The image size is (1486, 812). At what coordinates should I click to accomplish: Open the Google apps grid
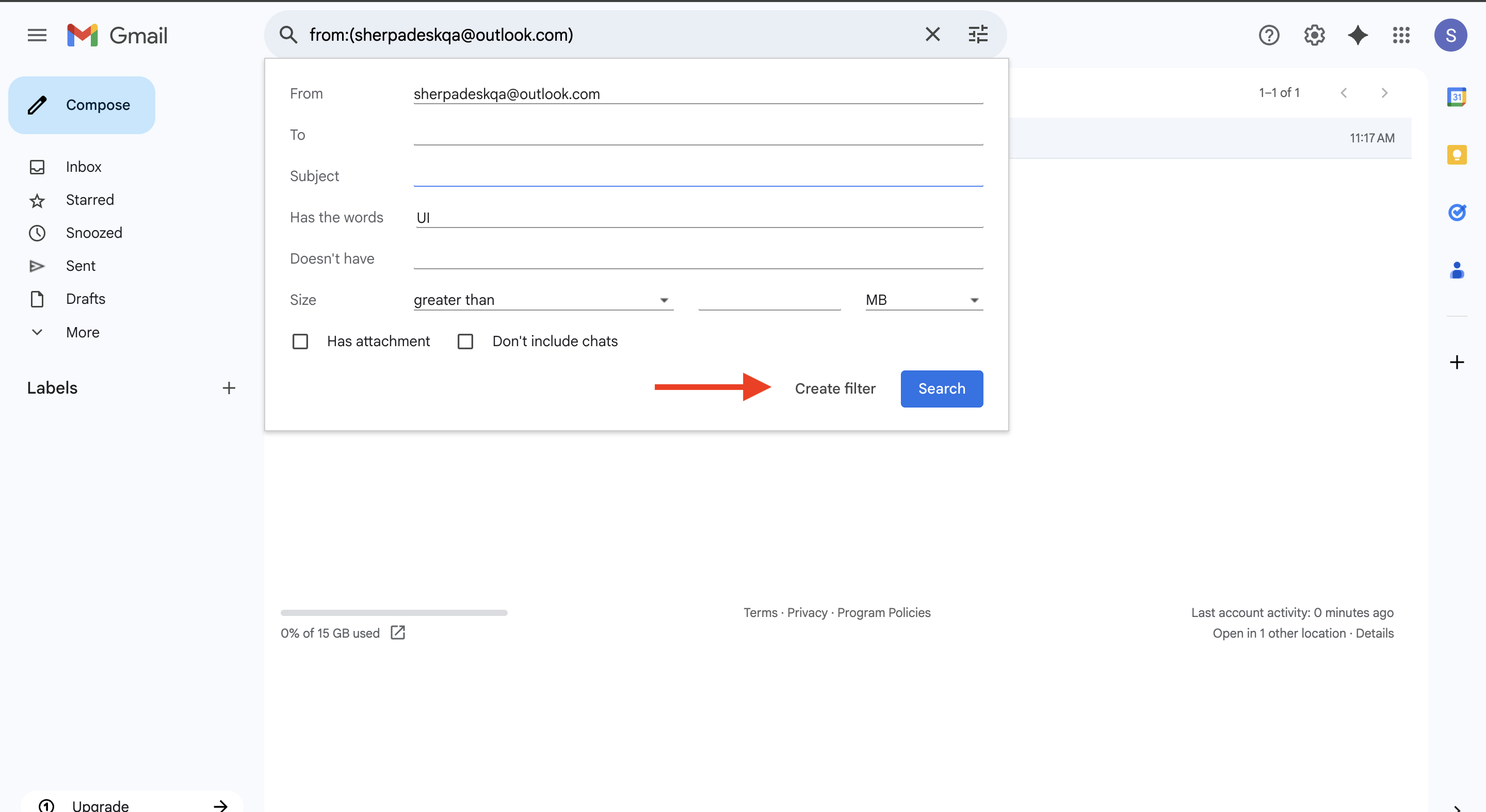(1401, 35)
